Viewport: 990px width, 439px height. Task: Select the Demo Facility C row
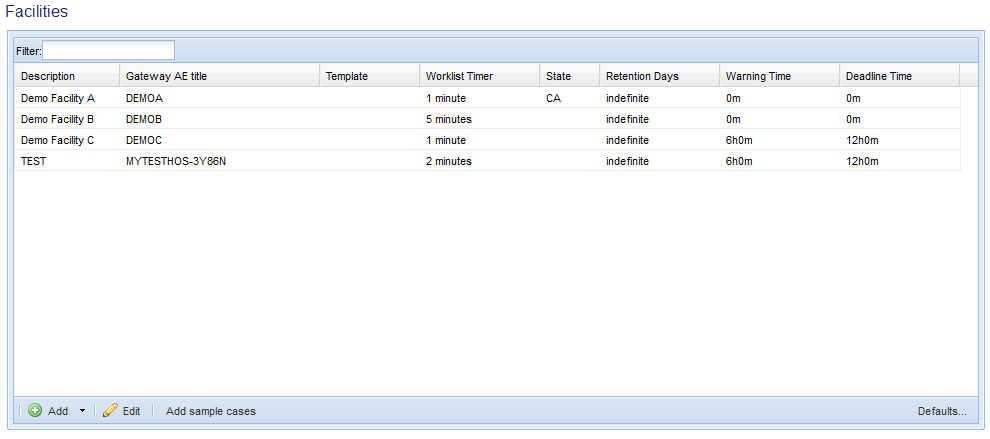[487, 140]
